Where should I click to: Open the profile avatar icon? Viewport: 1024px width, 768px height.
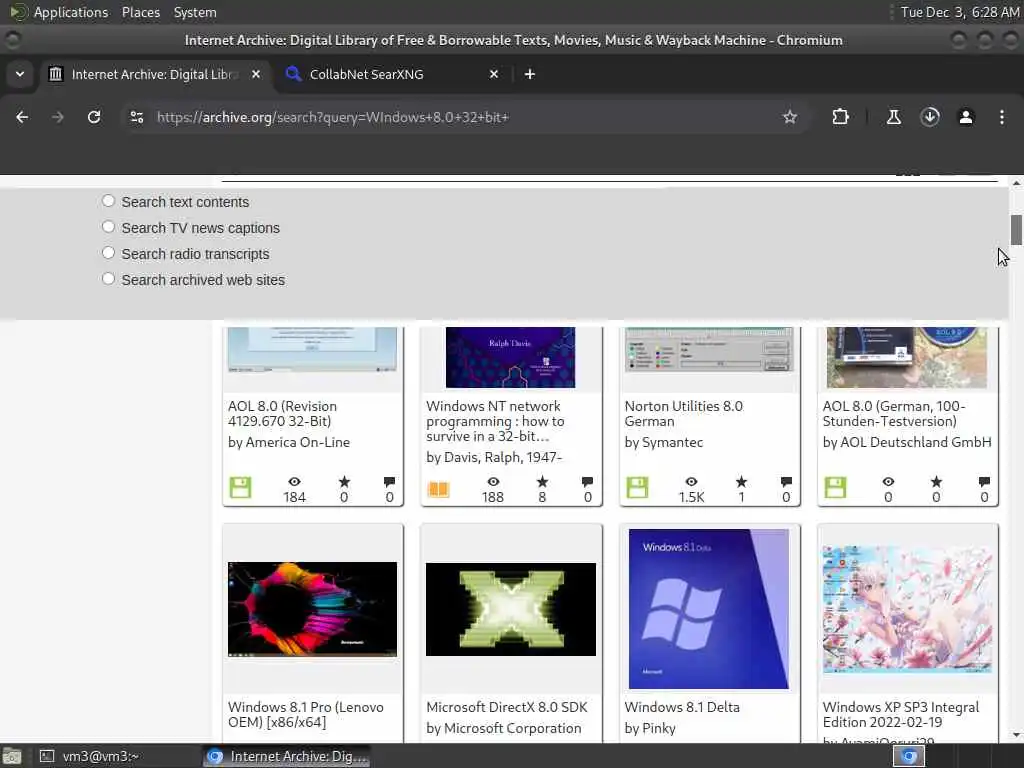pos(966,117)
